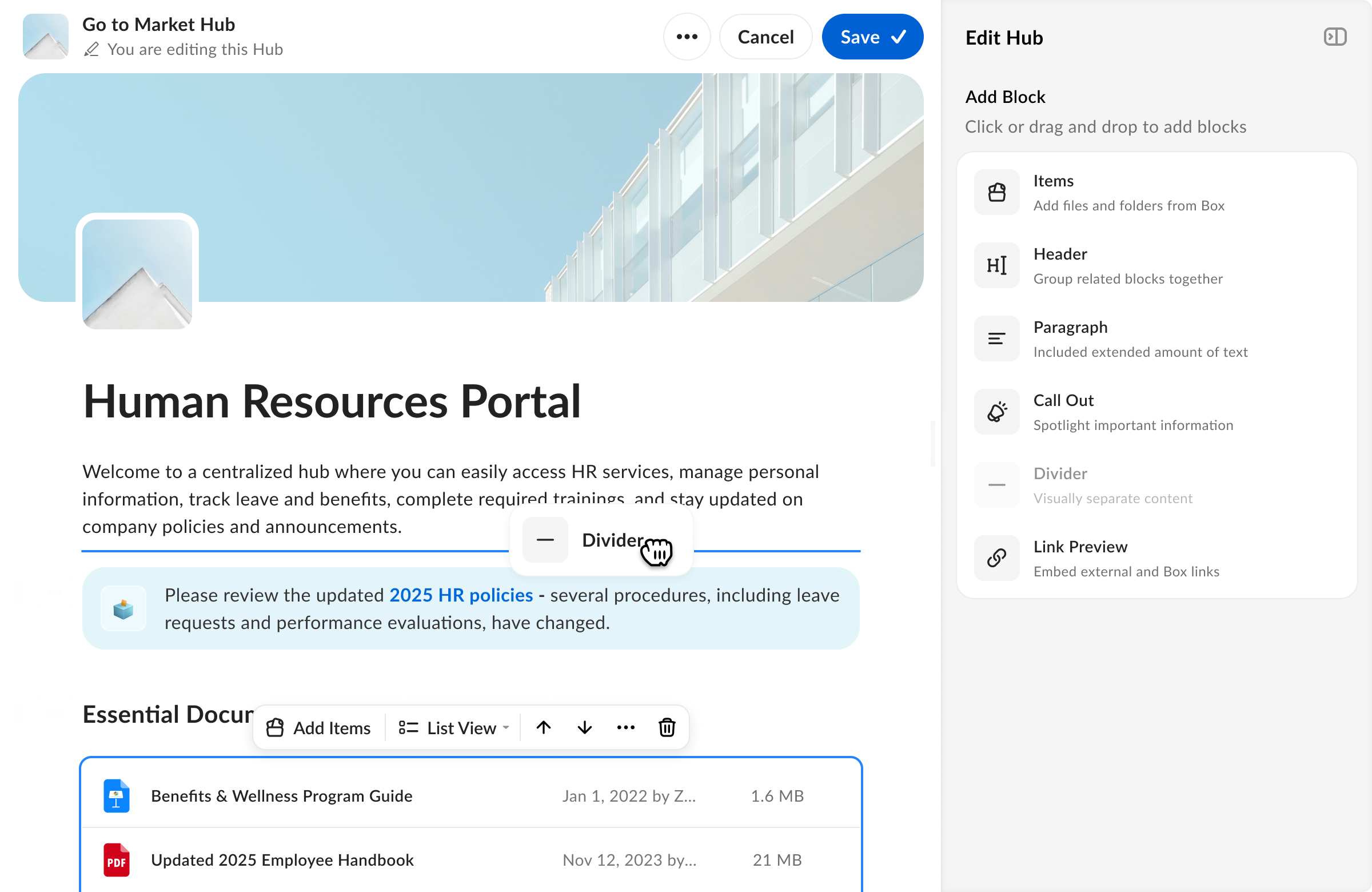The width and height of the screenshot is (1372, 892).
Task: Click the hub logo thumbnail on banner
Action: (137, 274)
